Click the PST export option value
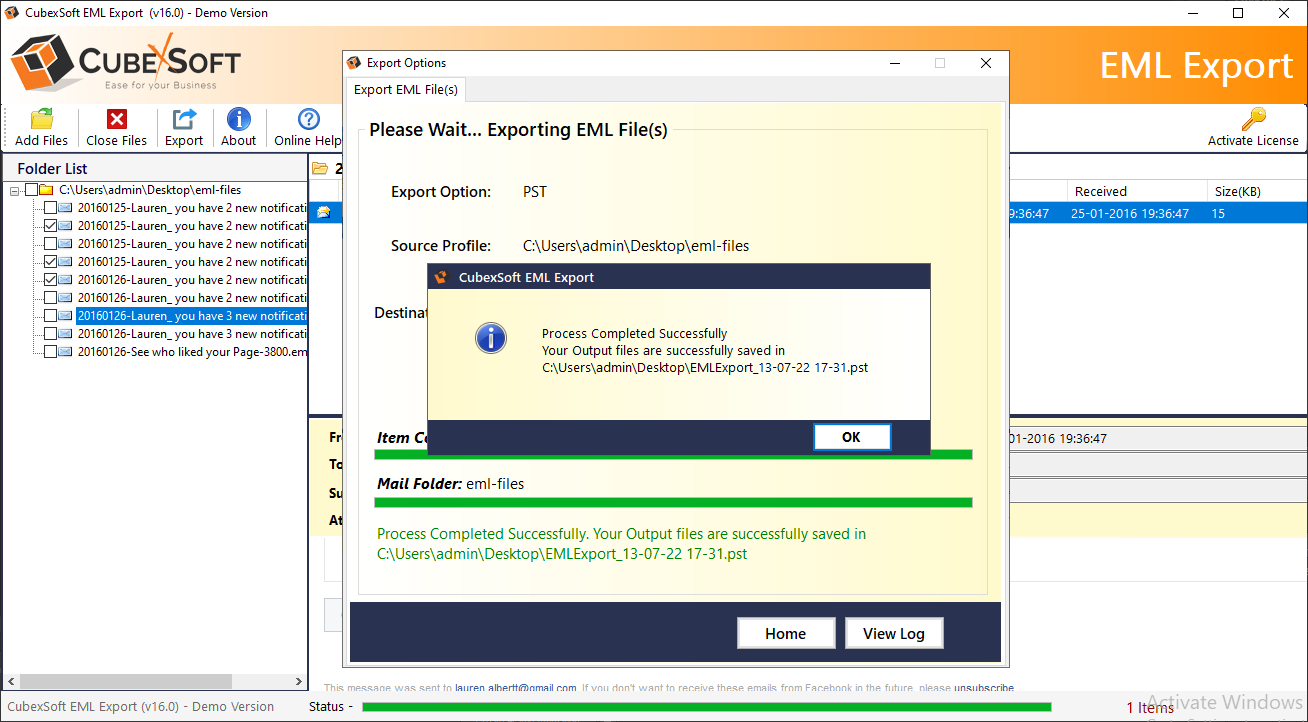 pos(535,191)
